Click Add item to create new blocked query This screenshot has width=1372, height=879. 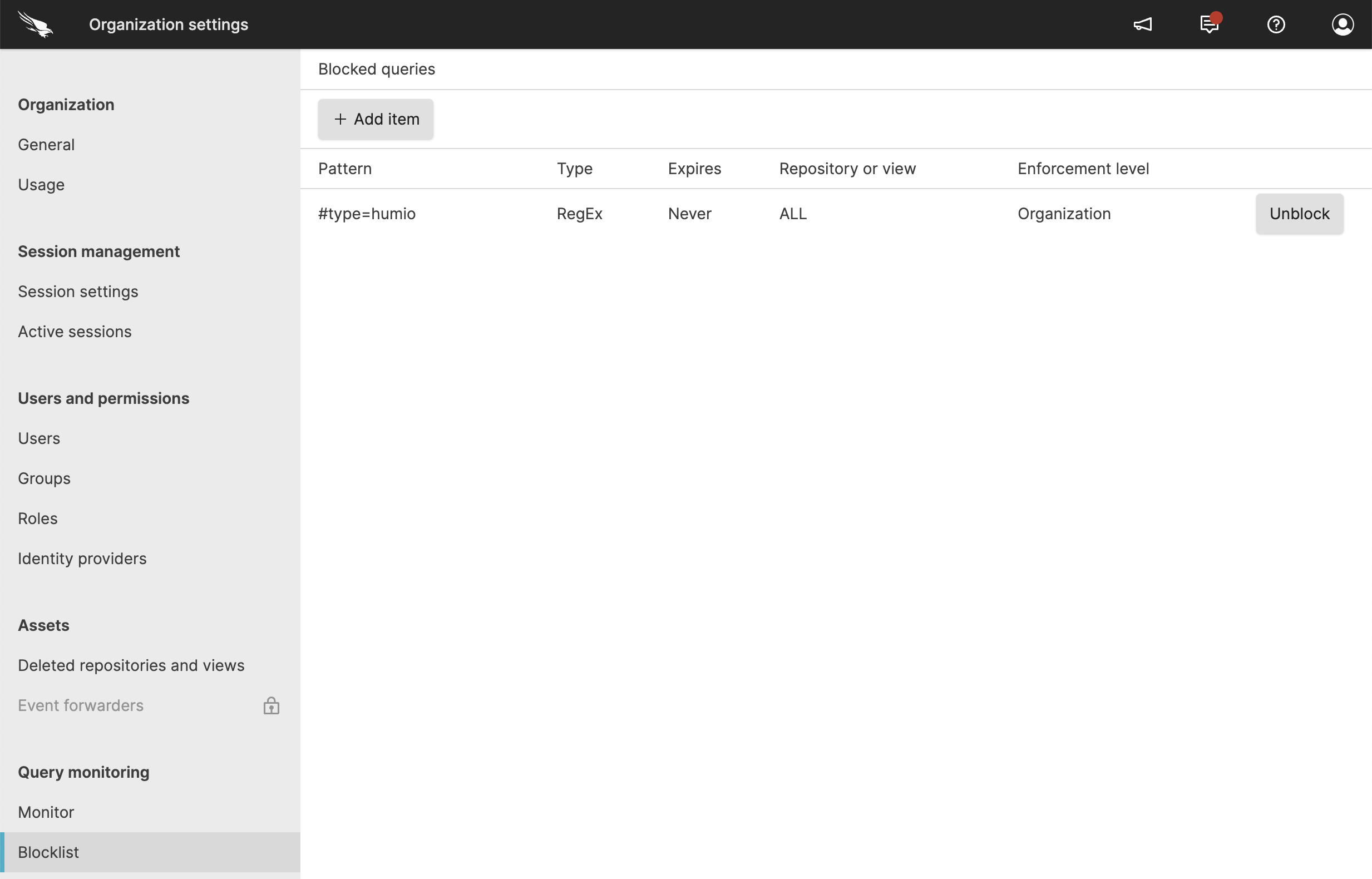[374, 119]
